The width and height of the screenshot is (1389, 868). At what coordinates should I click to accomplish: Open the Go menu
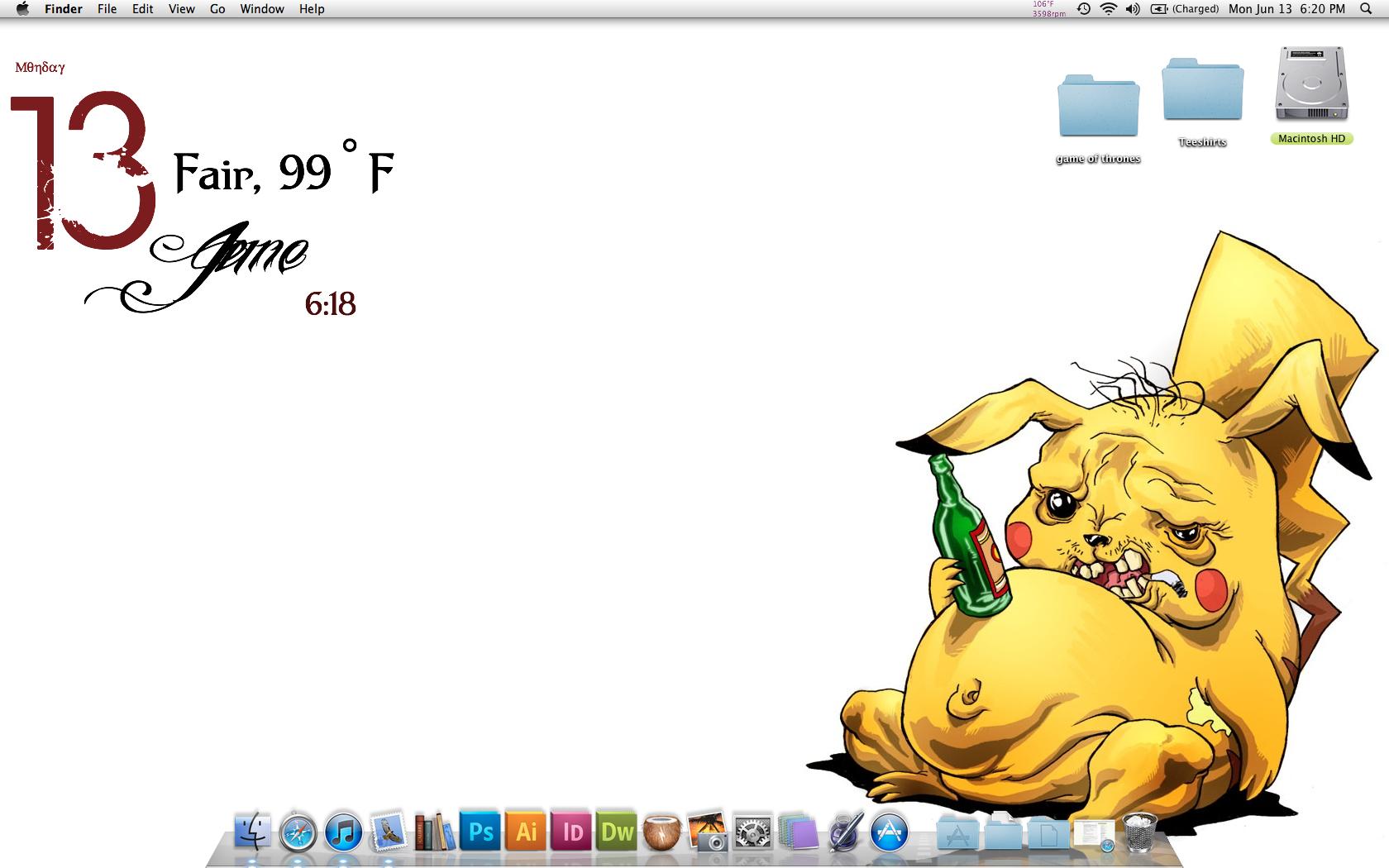point(217,9)
